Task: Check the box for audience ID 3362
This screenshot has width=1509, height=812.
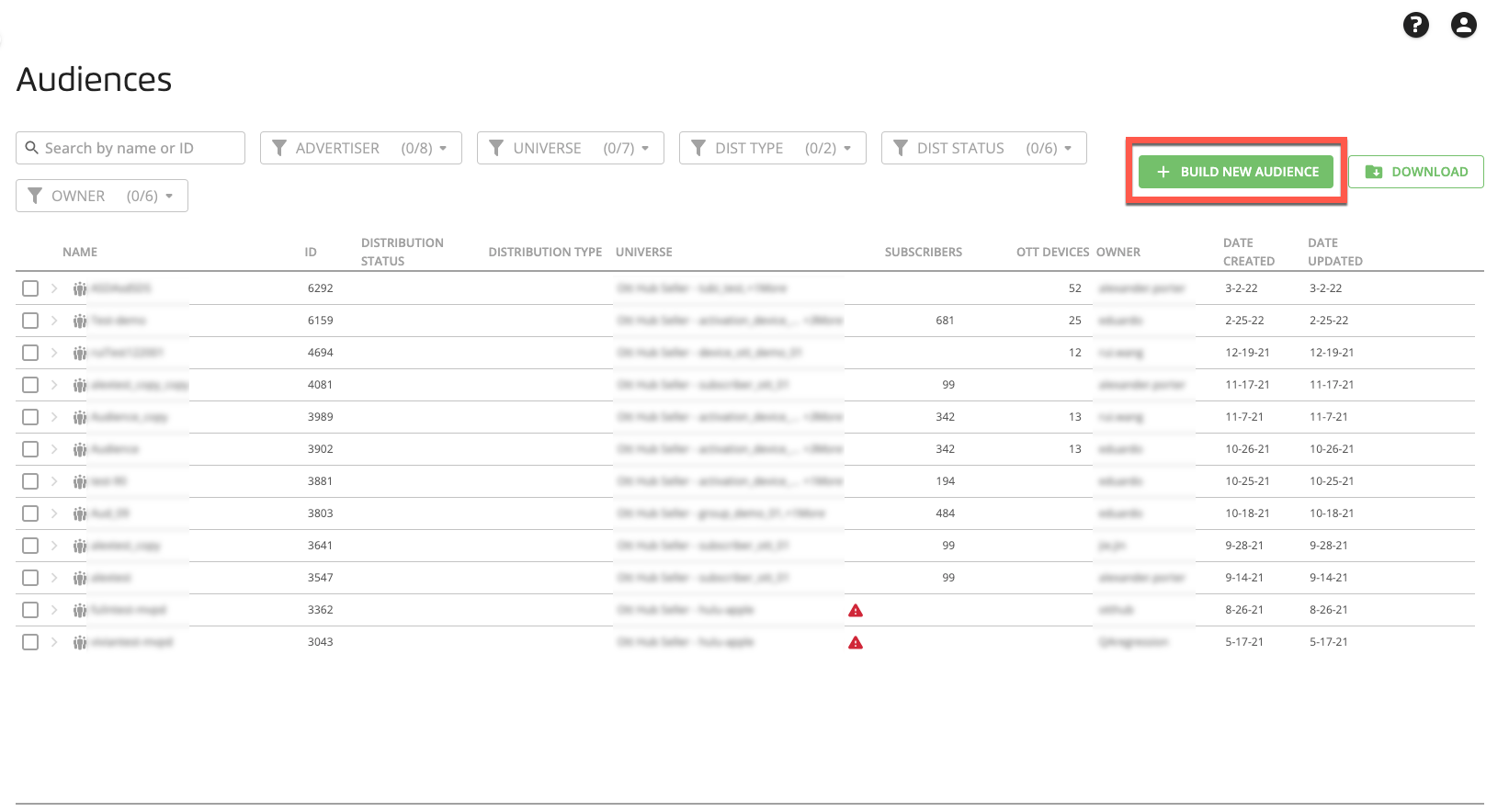Action: [x=30, y=610]
